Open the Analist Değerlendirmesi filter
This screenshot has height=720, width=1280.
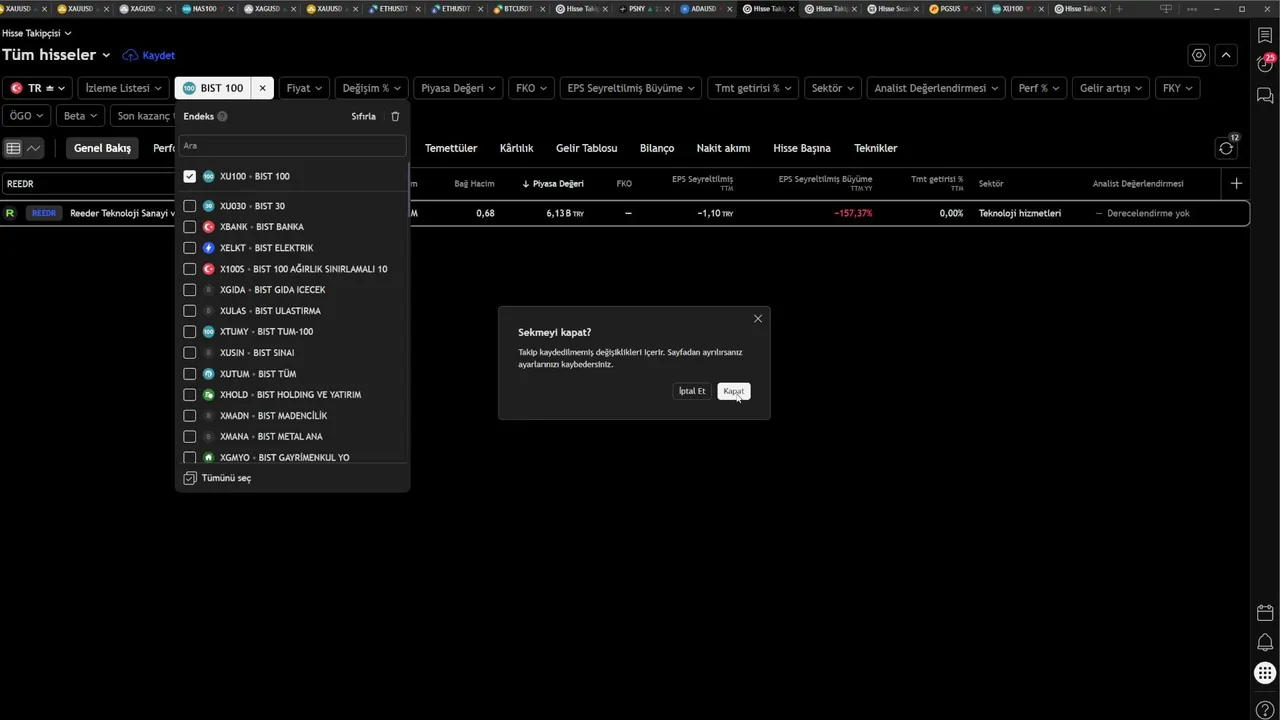pyautogui.click(x=936, y=88)
